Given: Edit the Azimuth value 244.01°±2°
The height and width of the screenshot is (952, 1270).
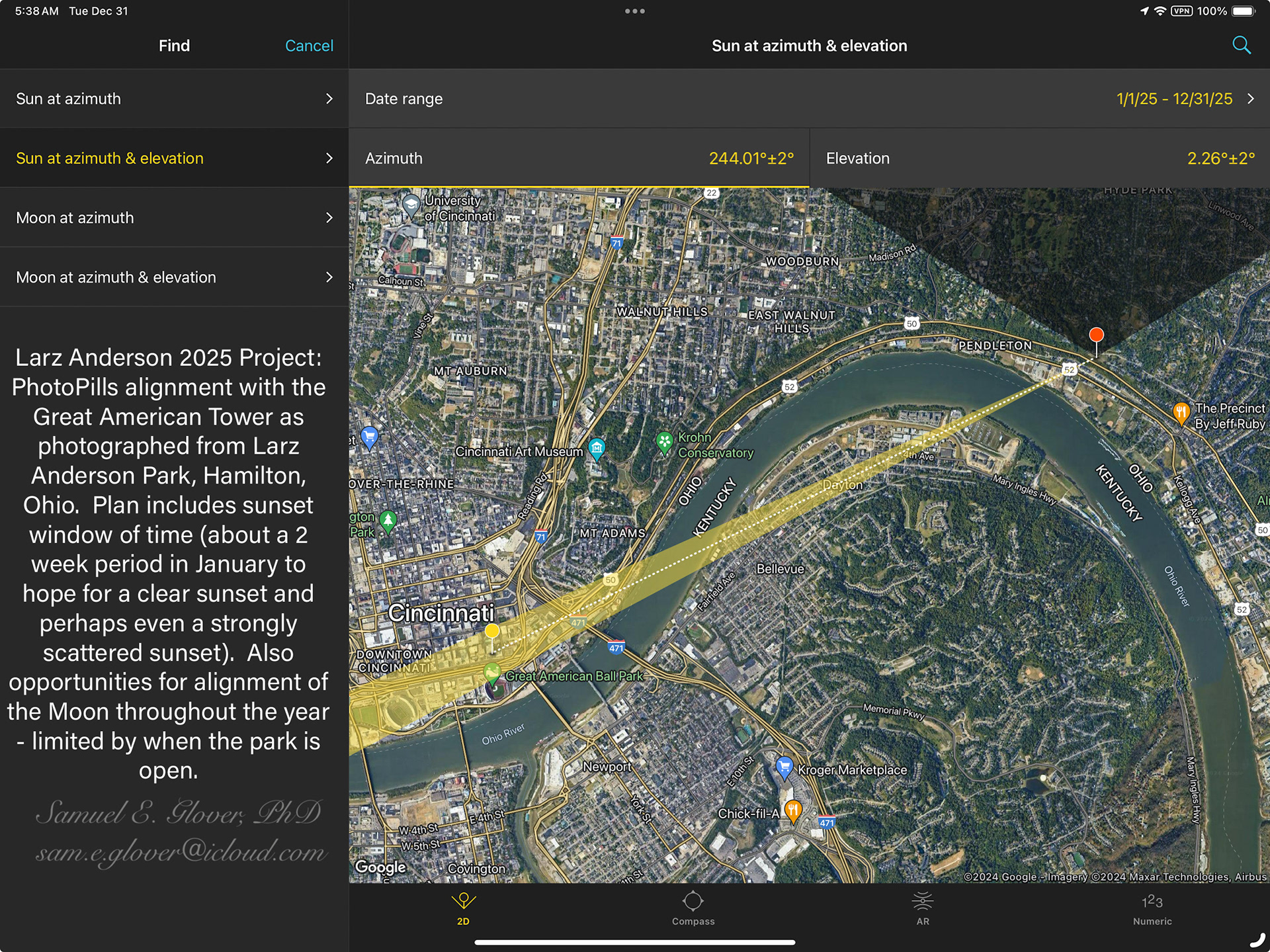Looking at the screenshot, I should point(751,158).
